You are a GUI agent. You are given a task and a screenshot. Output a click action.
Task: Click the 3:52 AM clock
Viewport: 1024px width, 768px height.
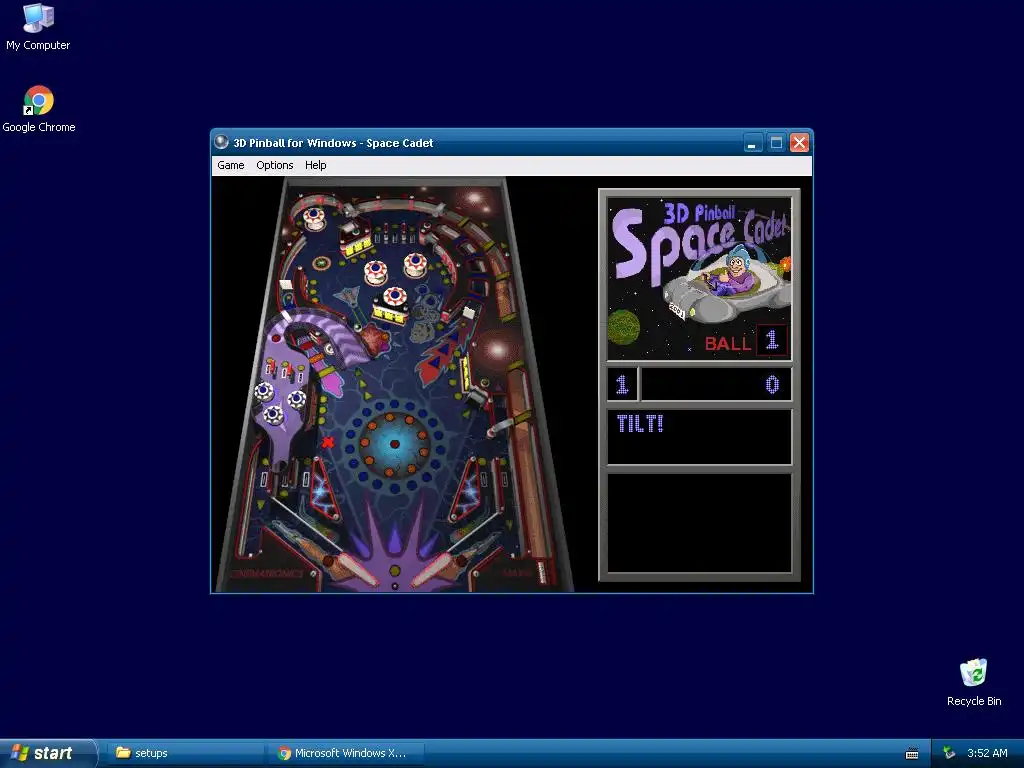[987, 753]
